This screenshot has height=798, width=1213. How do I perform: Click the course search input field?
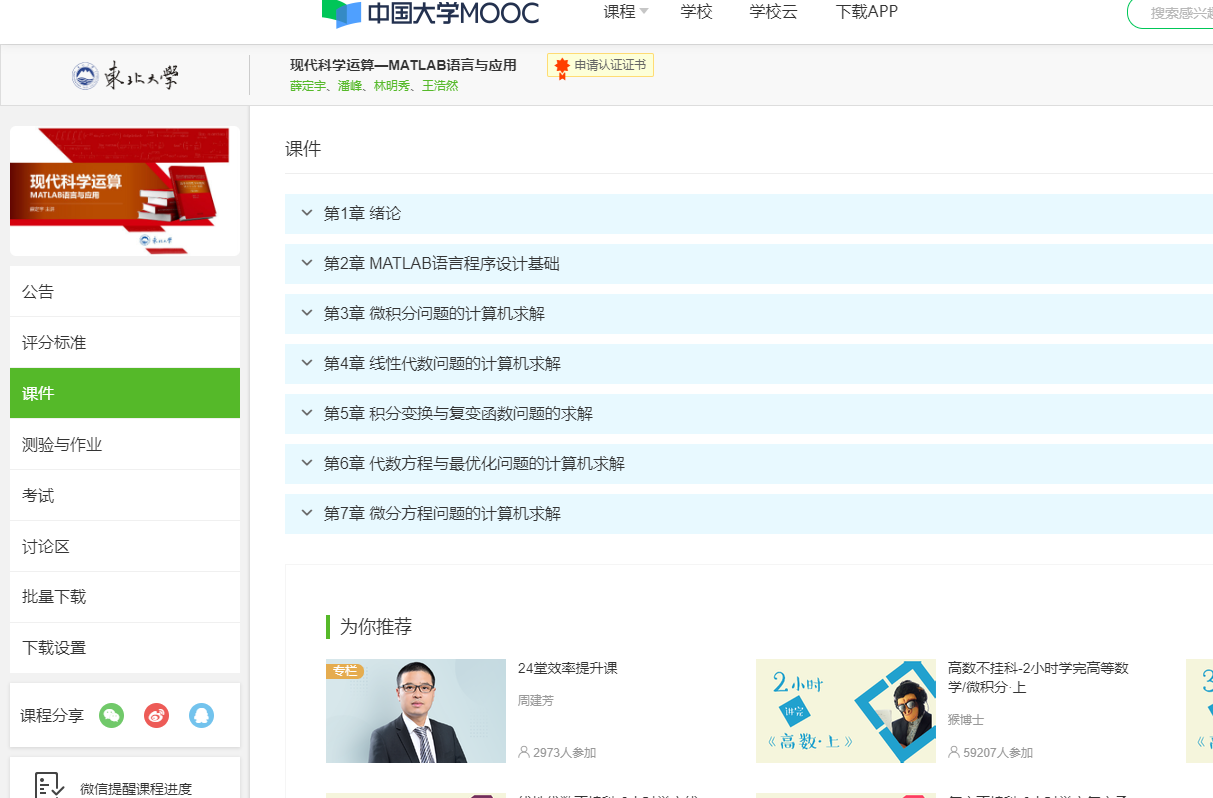(1170, 13)
